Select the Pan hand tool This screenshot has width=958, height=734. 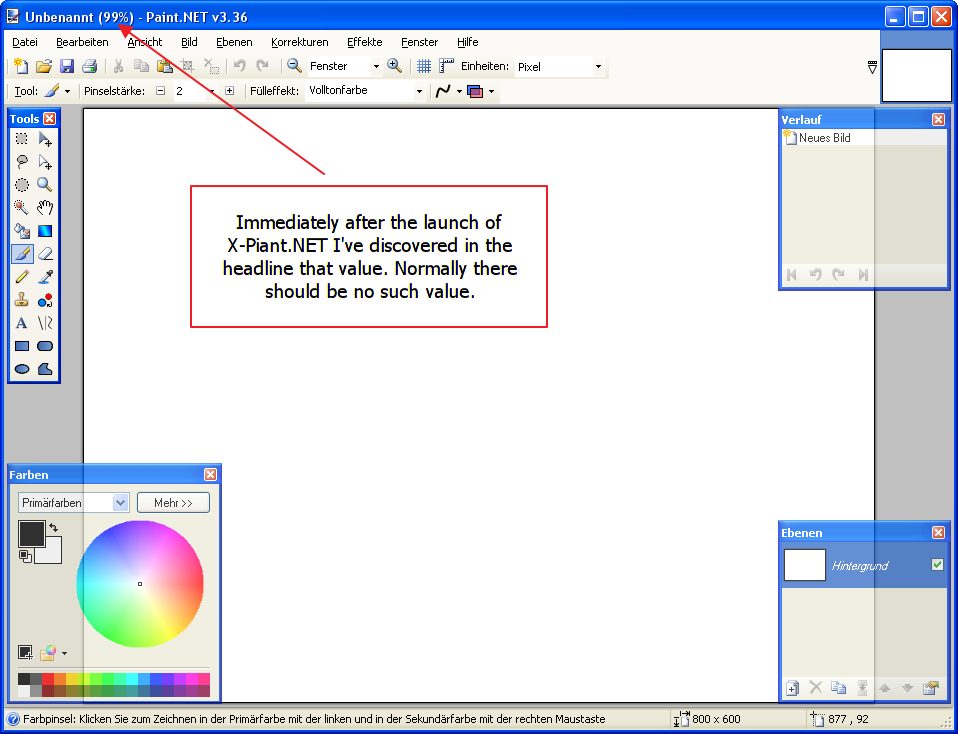pos(45,208)
